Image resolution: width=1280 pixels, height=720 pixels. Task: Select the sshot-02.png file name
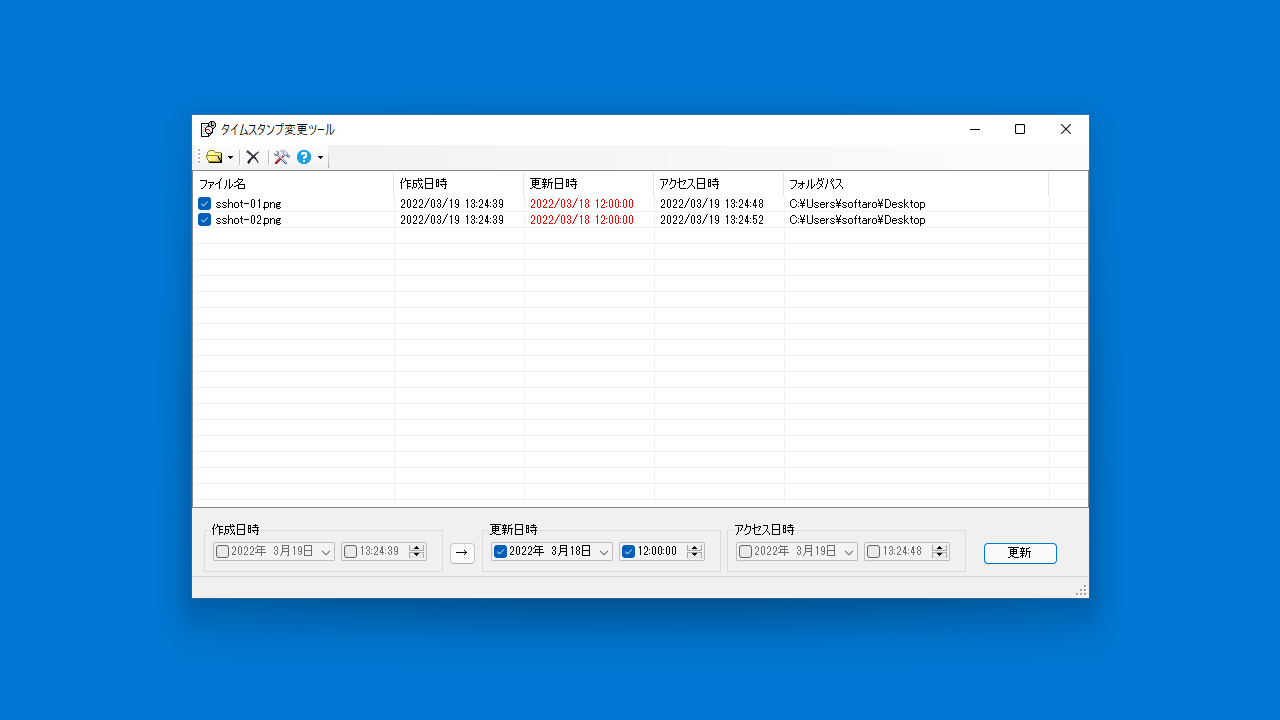248,220
